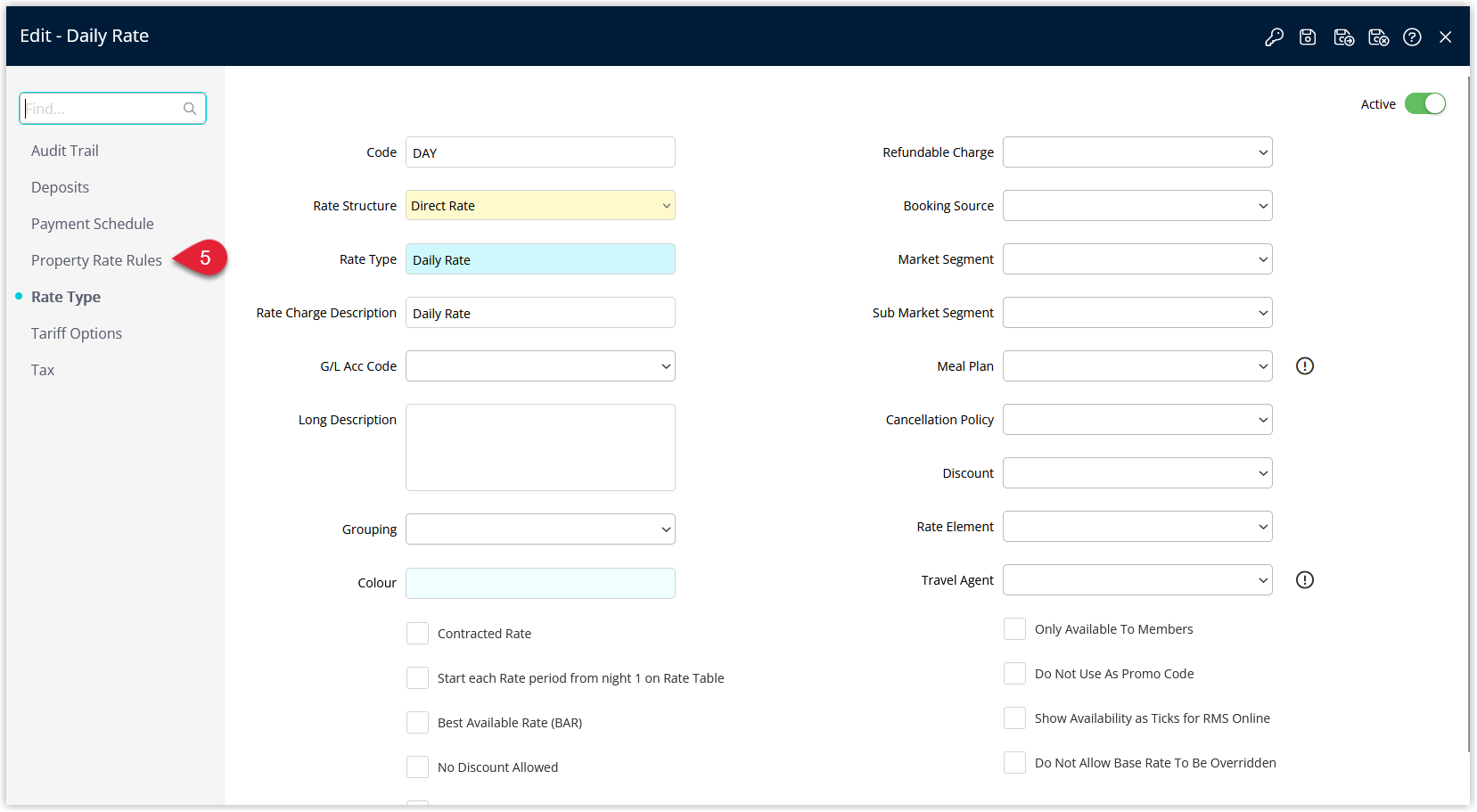This screenshot has width=1477, height=812.
Task: Click the Code field containing DAY
Action: point(540,152)
